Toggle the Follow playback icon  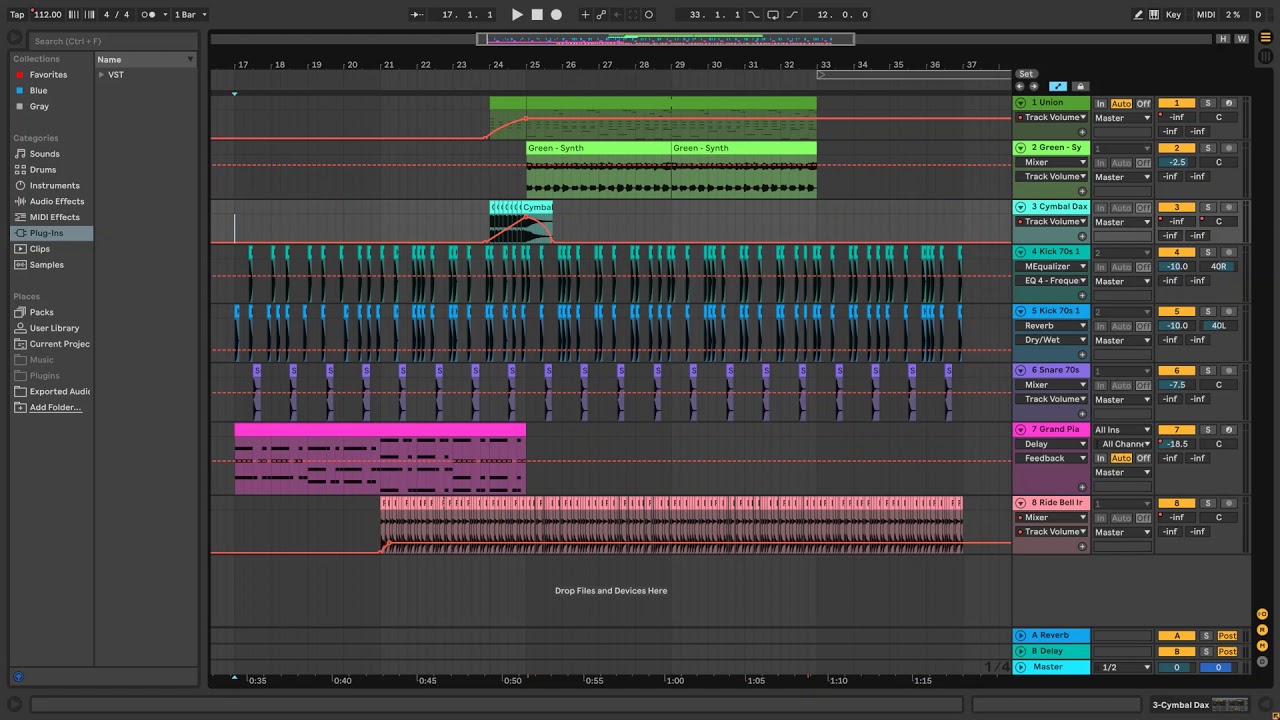[417, 15]
